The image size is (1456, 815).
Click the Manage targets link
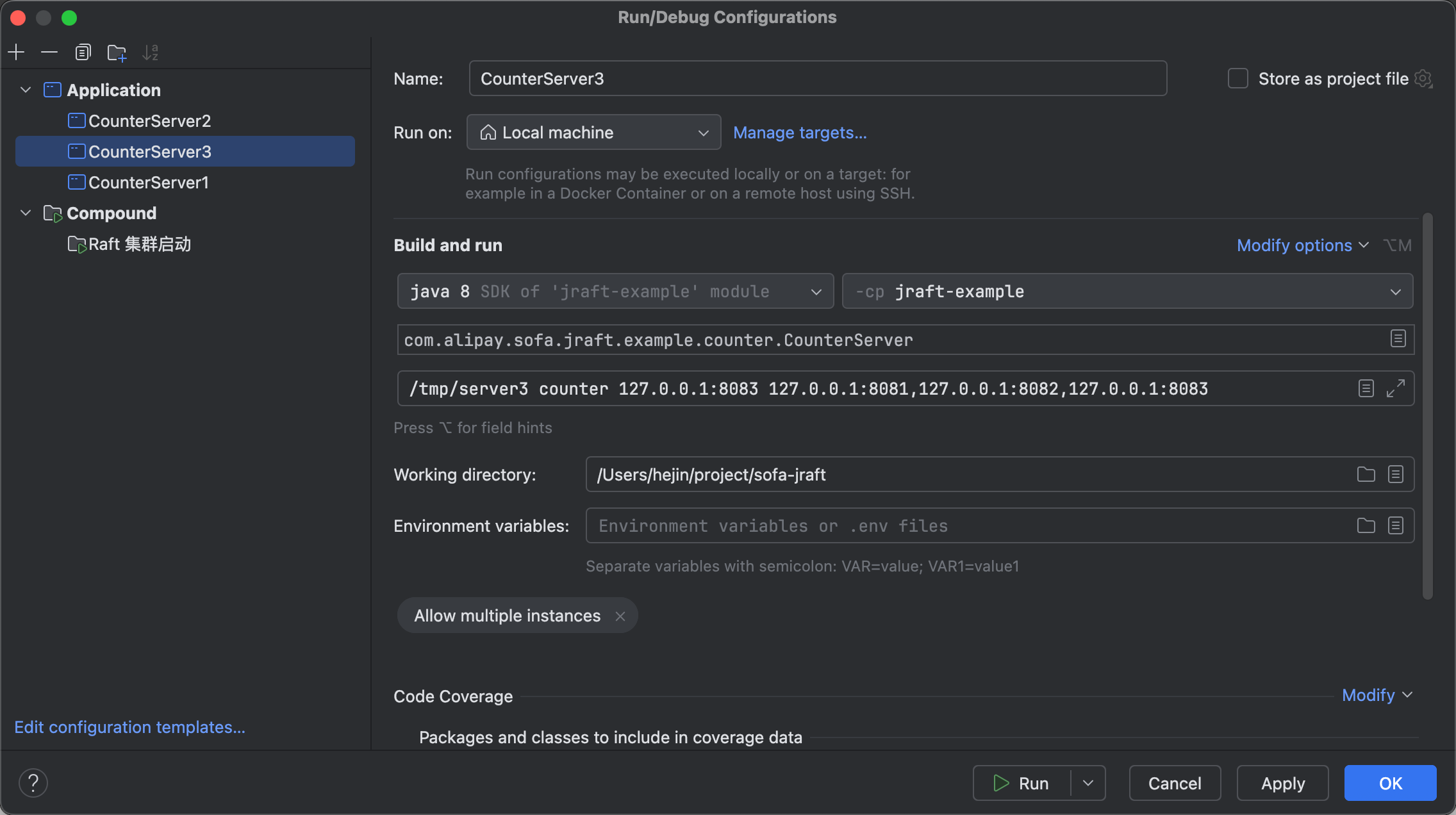coord(799,133)
